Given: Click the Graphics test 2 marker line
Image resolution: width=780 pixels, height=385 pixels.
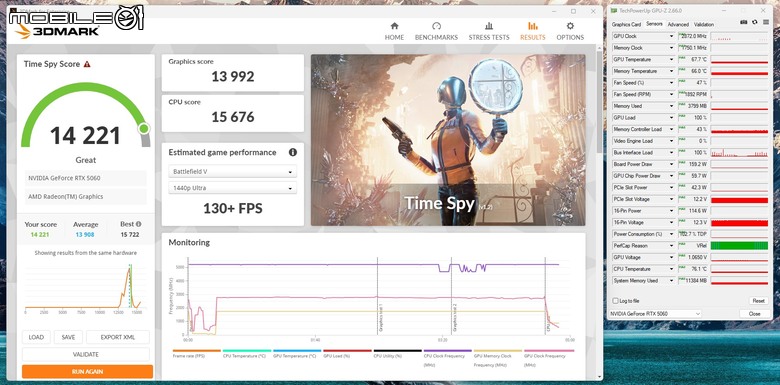Looking at the screenshot, I should pos(452,296).
